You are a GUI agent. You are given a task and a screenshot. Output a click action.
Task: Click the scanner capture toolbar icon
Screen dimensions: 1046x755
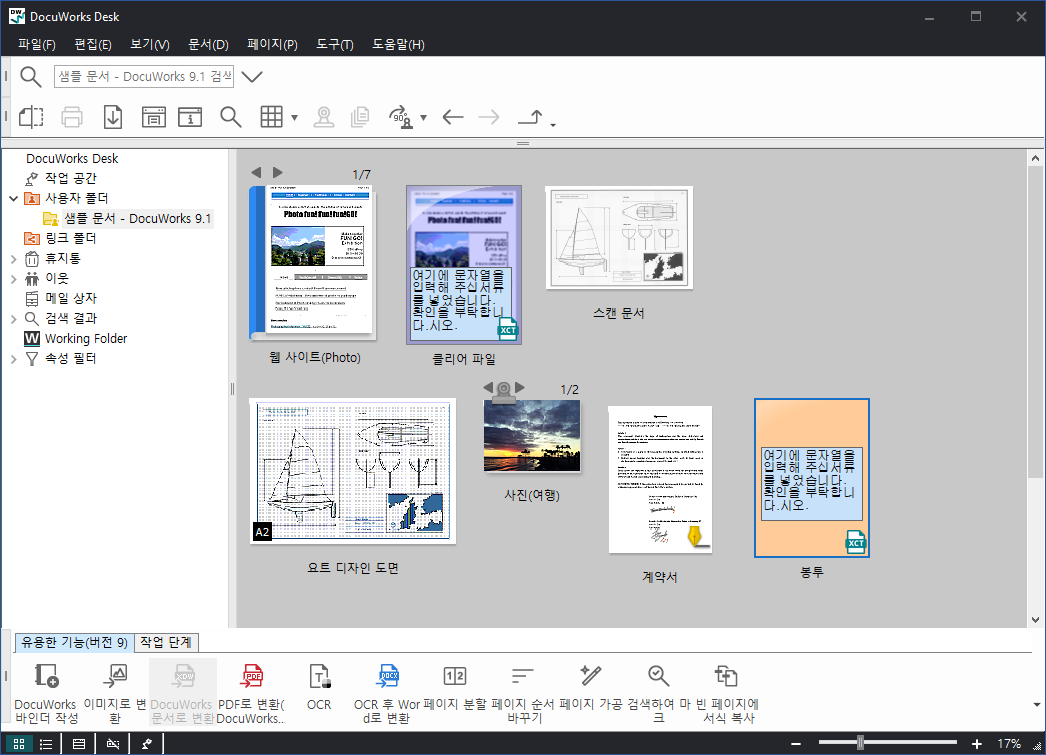pyautogui.click(x=153, y=117)
